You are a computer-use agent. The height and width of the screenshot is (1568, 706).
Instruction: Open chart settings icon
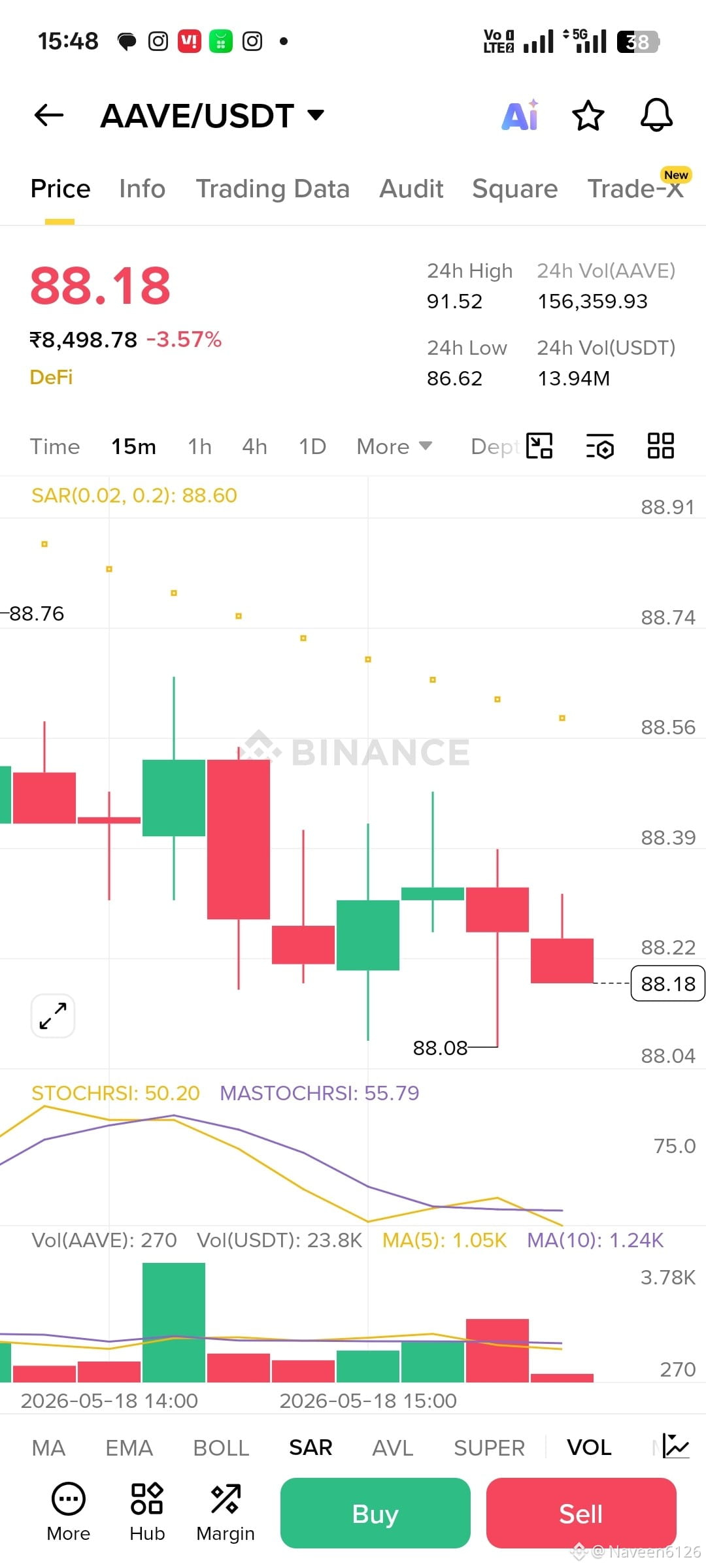point(599,446)
